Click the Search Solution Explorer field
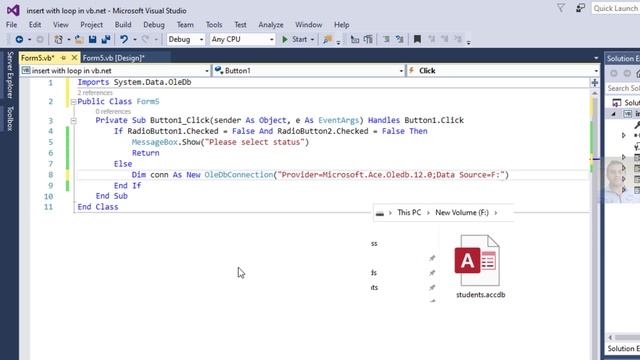 (623, 88)
